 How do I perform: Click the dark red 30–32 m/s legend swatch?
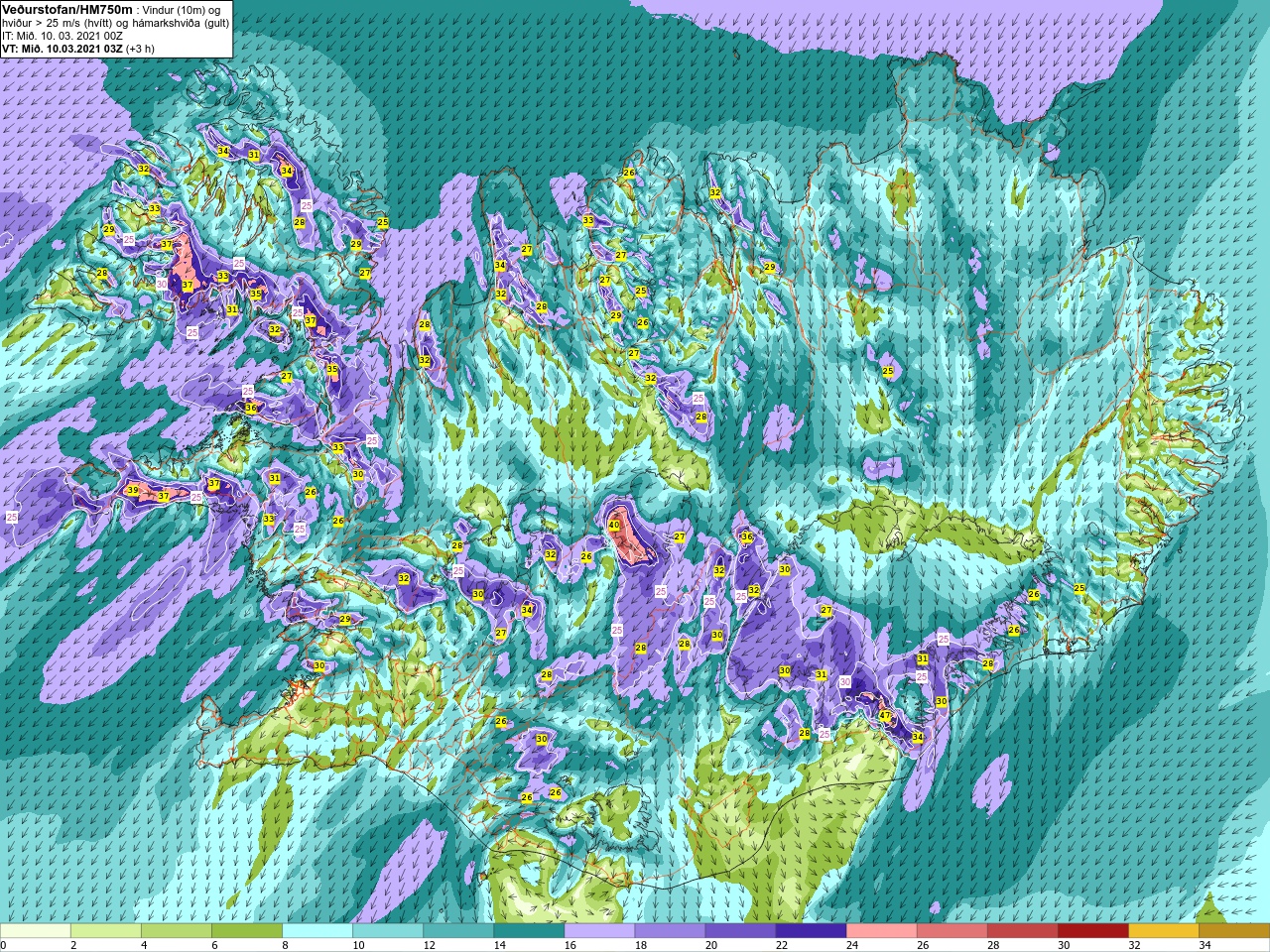tap(1092, 931)
